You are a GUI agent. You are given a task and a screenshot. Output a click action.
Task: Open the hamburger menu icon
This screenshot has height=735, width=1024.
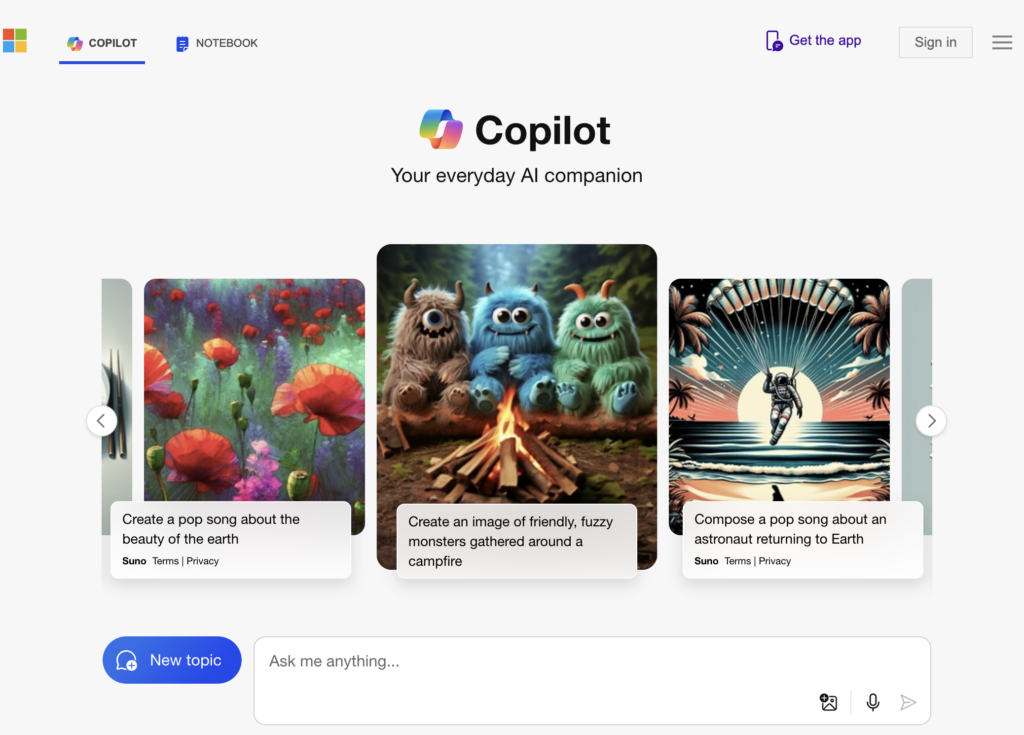(x=1002, y=42)
